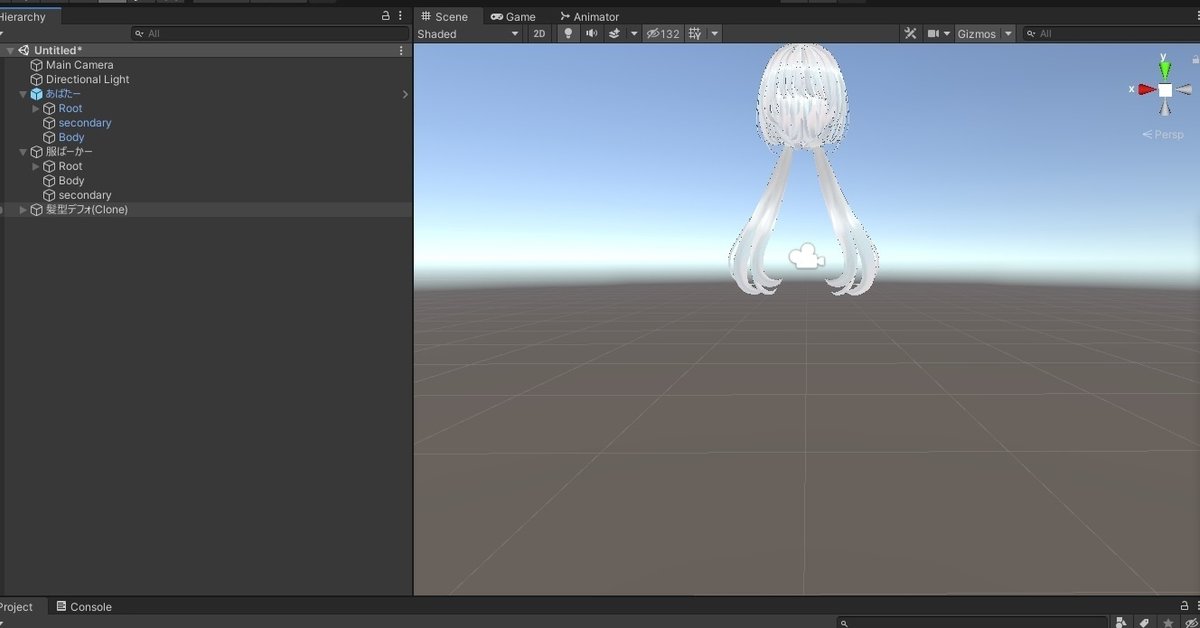Open the Gizmos button menu

click(x=980, y=33)
